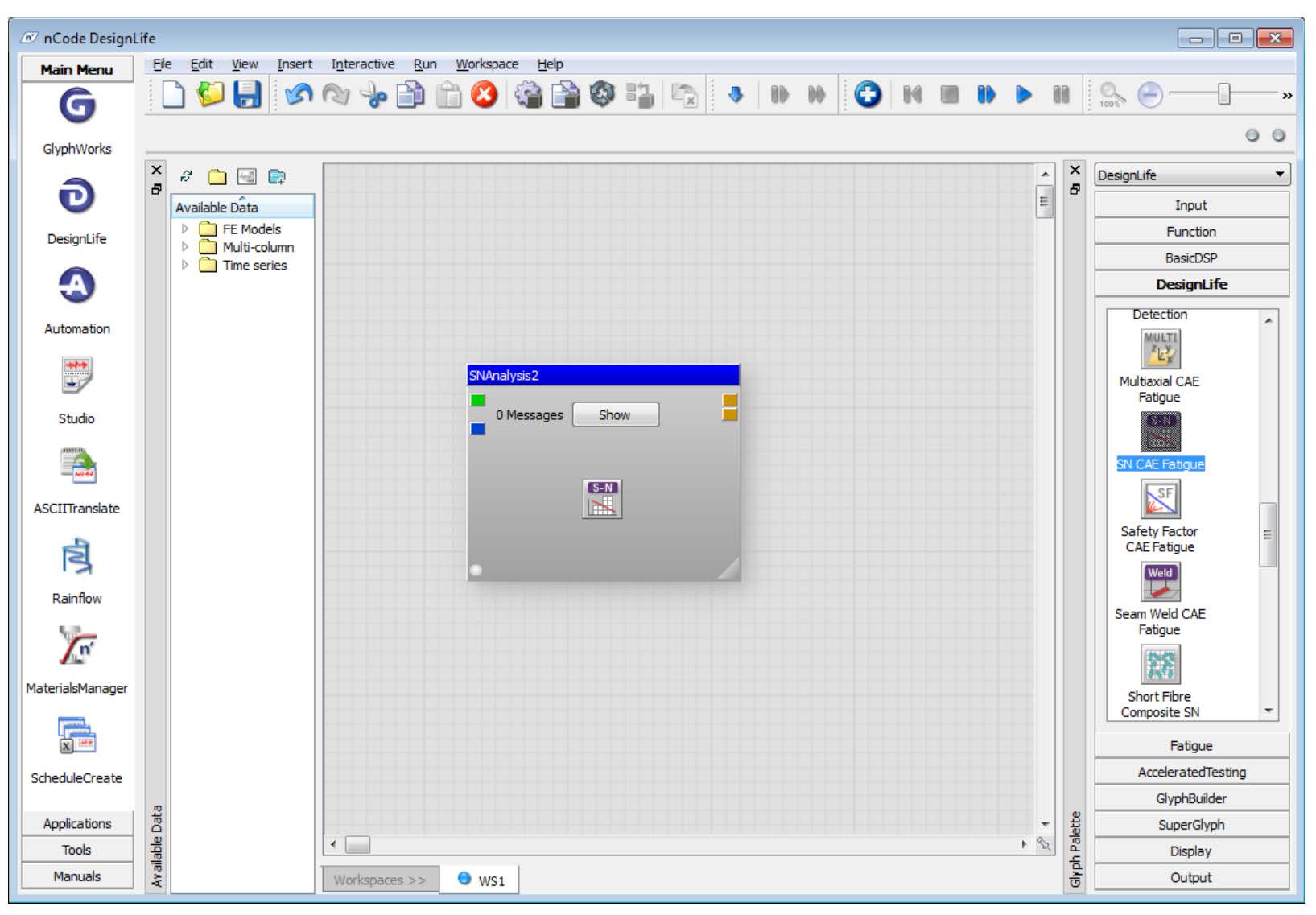
Task: Select the Safety Factor CAE Fatigue glyph
Action: click(x=1159, y=499)
